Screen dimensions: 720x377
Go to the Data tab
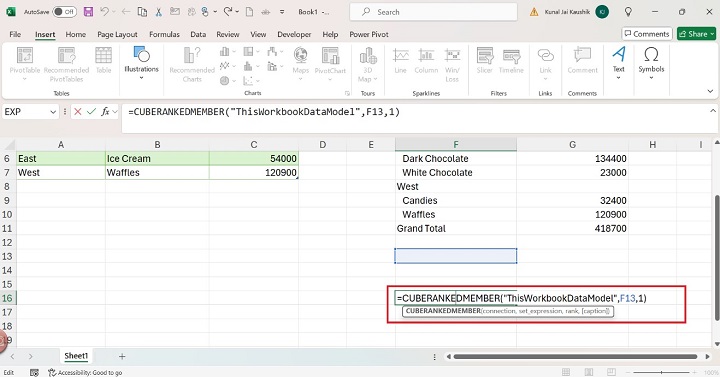click(198, 34)
